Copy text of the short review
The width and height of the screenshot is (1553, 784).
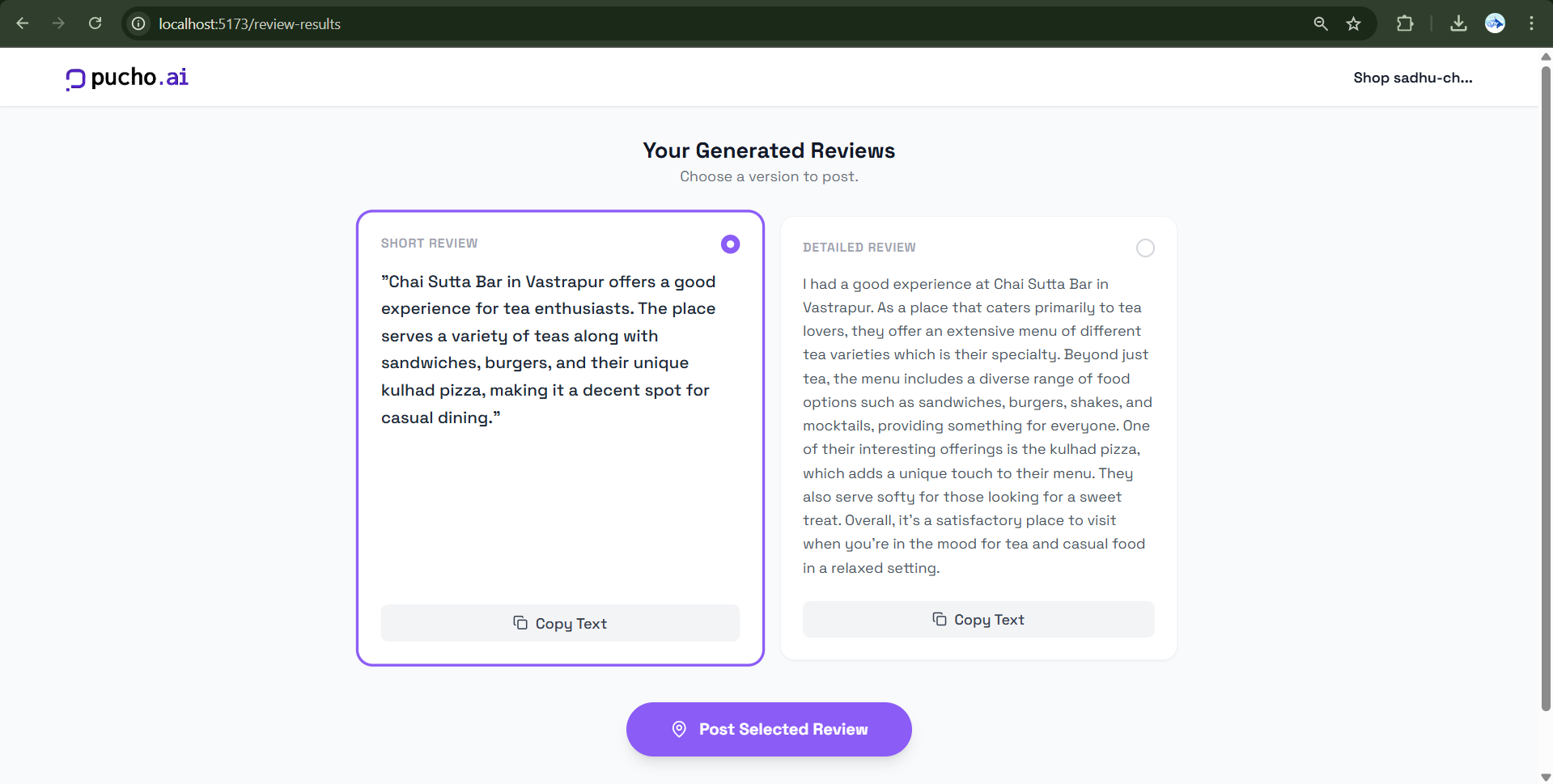pos(560,623)
